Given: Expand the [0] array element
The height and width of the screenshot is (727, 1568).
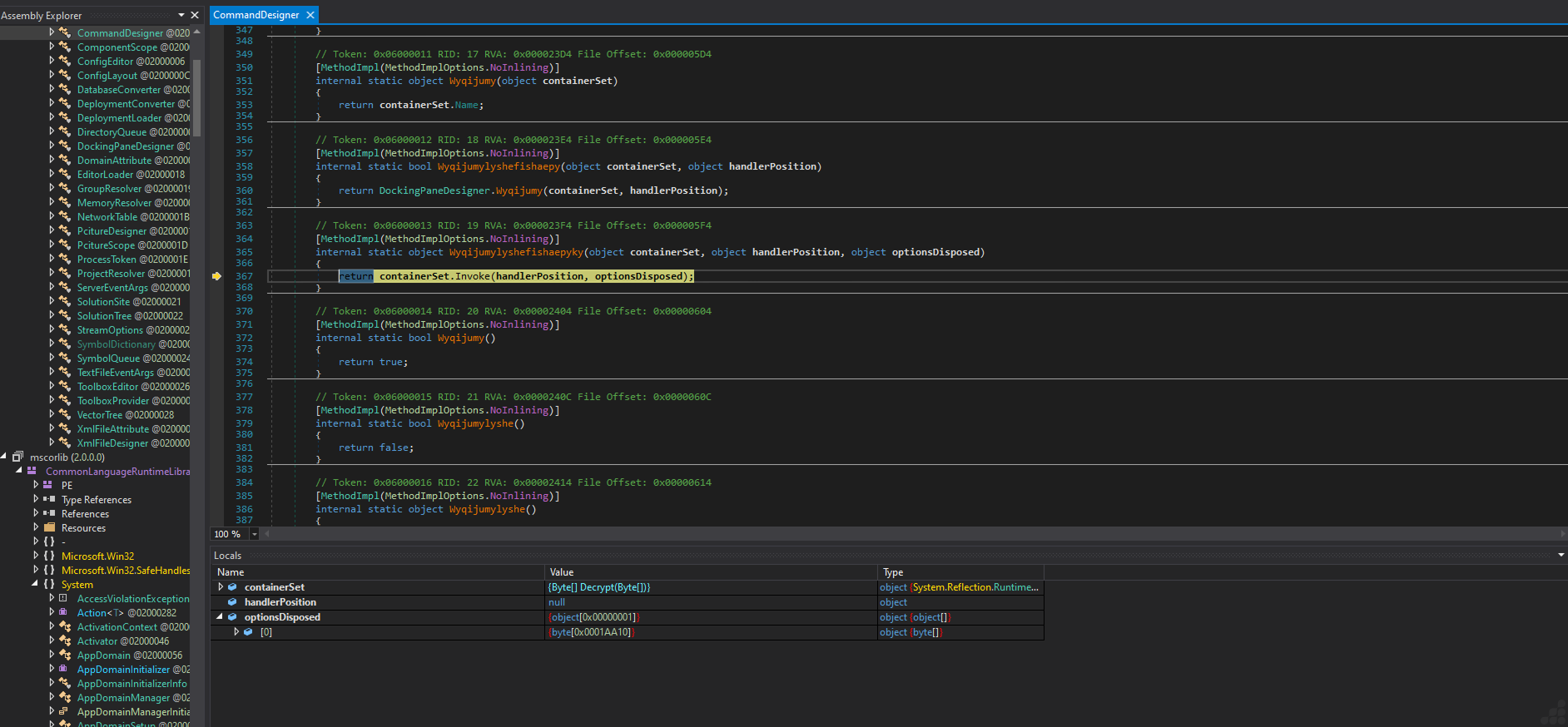Looking at the screenshot, I should [x=236, y=632].
